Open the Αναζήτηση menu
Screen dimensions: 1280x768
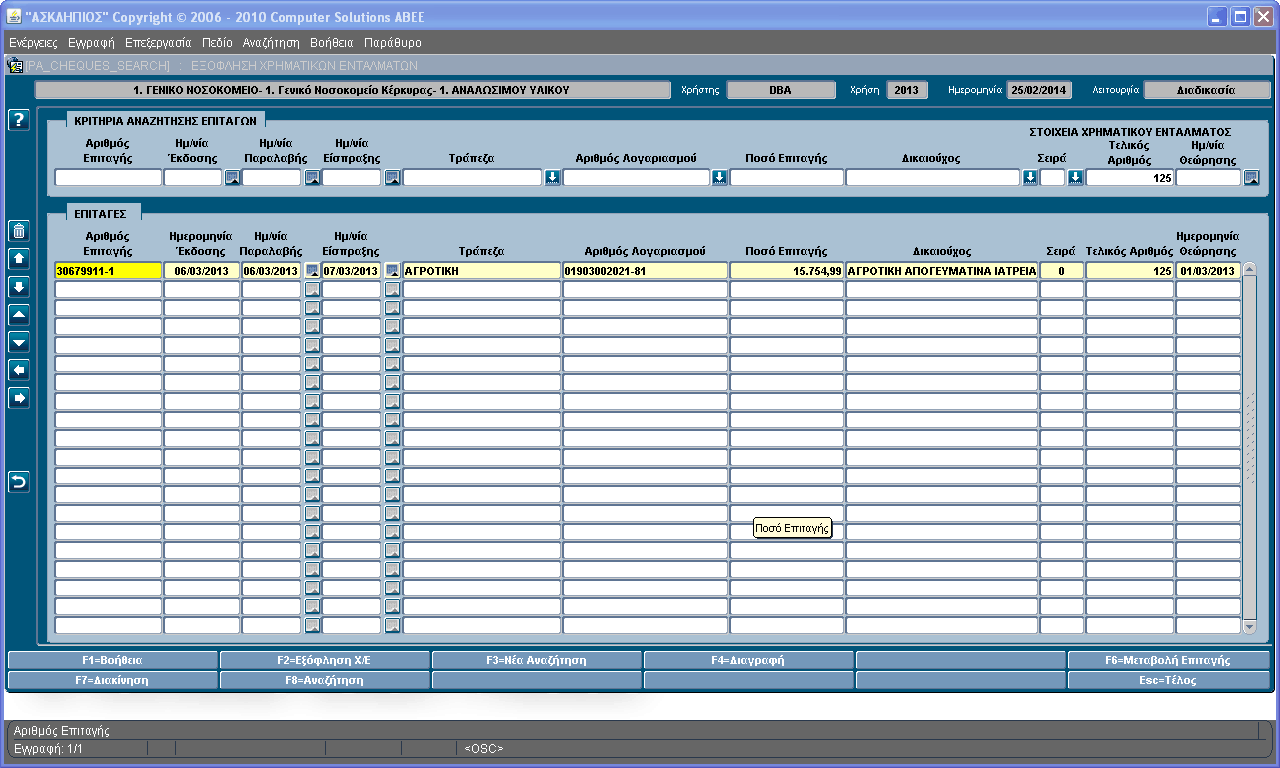(x=271, y=43)
